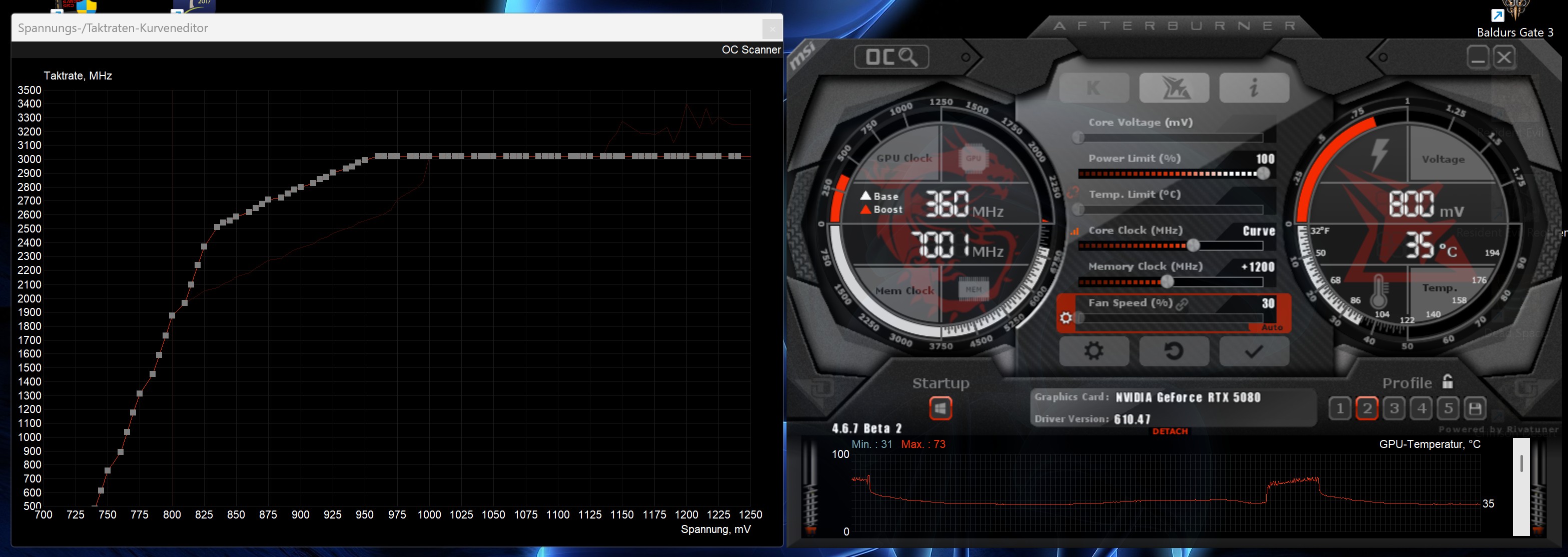Click the 35 °C temperature readout

[x=1430, y=245]
